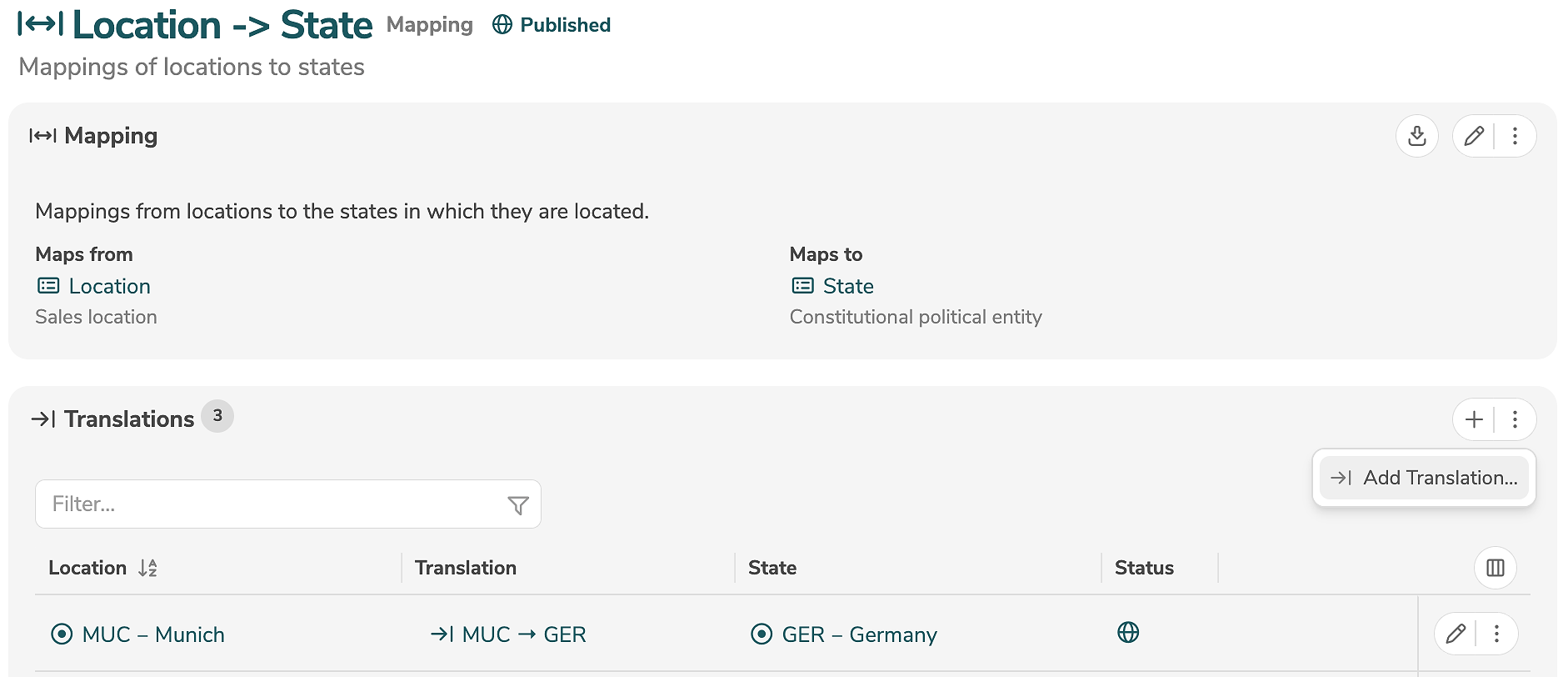This screenshot has height=677, width=1568.
Task: Open the column chooser icon
Action: (1495, 568)
